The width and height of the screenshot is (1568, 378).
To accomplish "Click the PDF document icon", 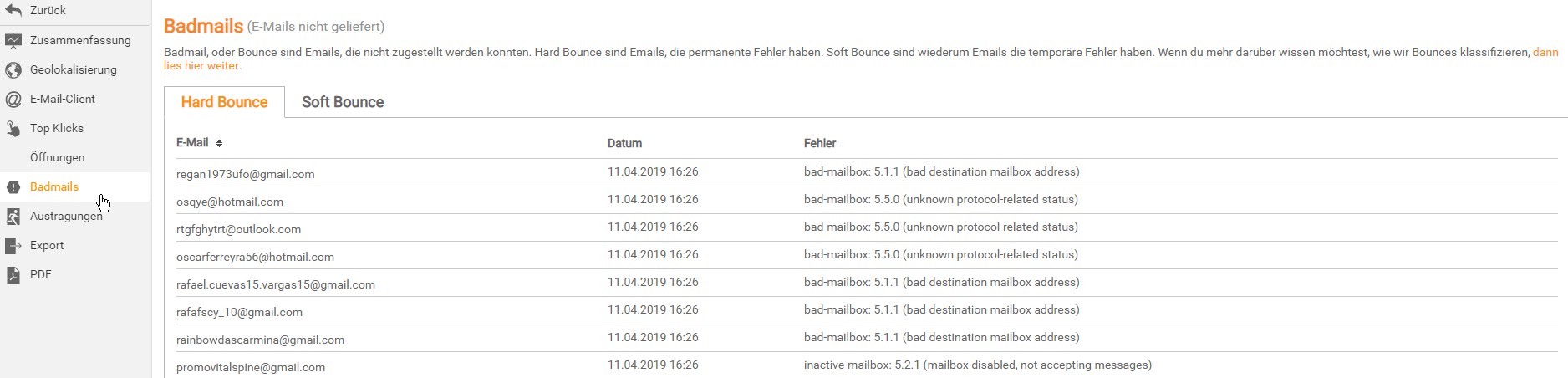I will coord(13,274).
